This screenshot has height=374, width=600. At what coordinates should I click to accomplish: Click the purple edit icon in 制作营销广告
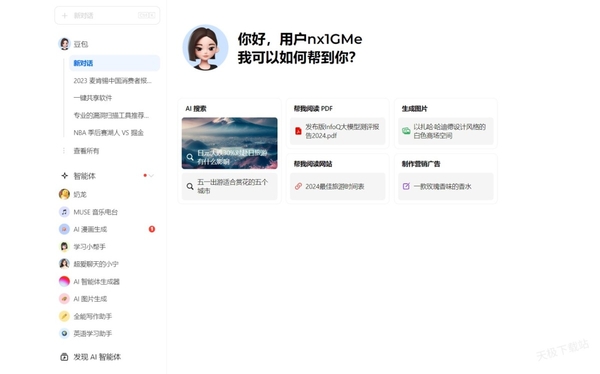tap(406, 186)
